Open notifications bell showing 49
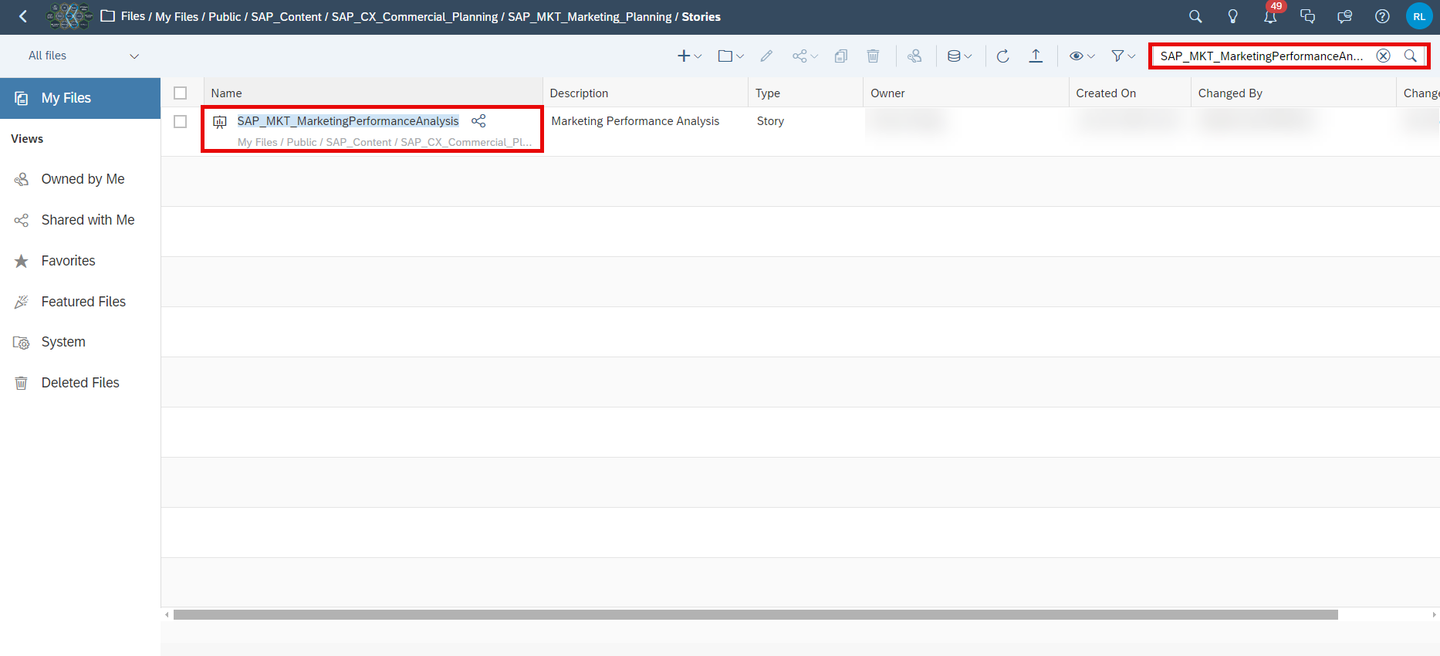Image resolution: width=1440 pixels, height=656 pixels. [1270, 17]
